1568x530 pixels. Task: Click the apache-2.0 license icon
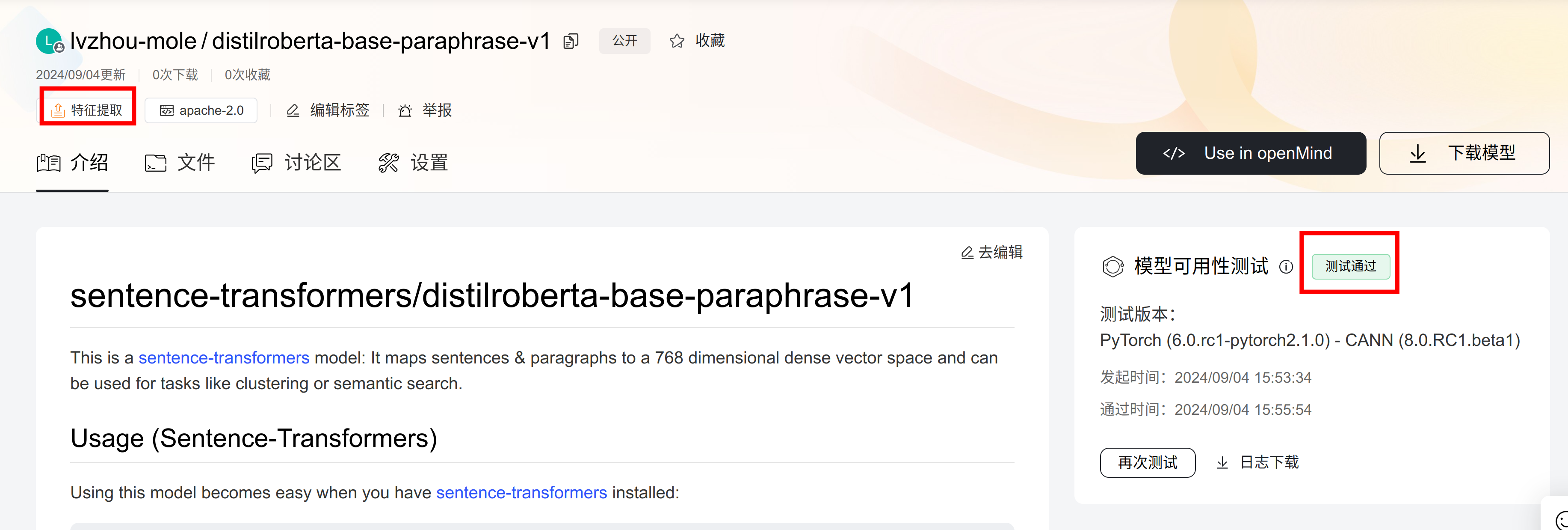tap(166, 110)
